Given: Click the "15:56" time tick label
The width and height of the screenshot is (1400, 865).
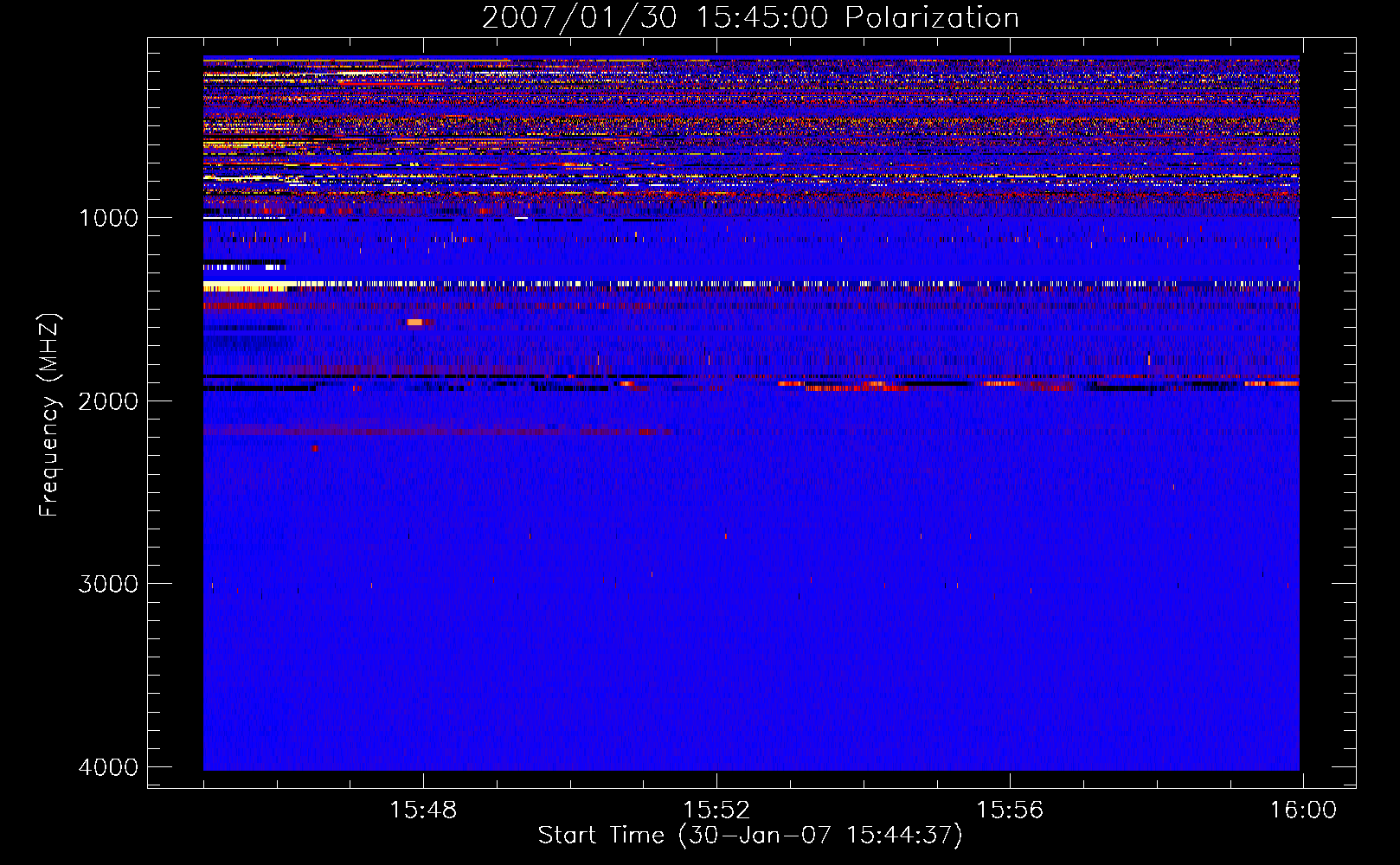Looking at the screenshot, I should coord(1010,811).
